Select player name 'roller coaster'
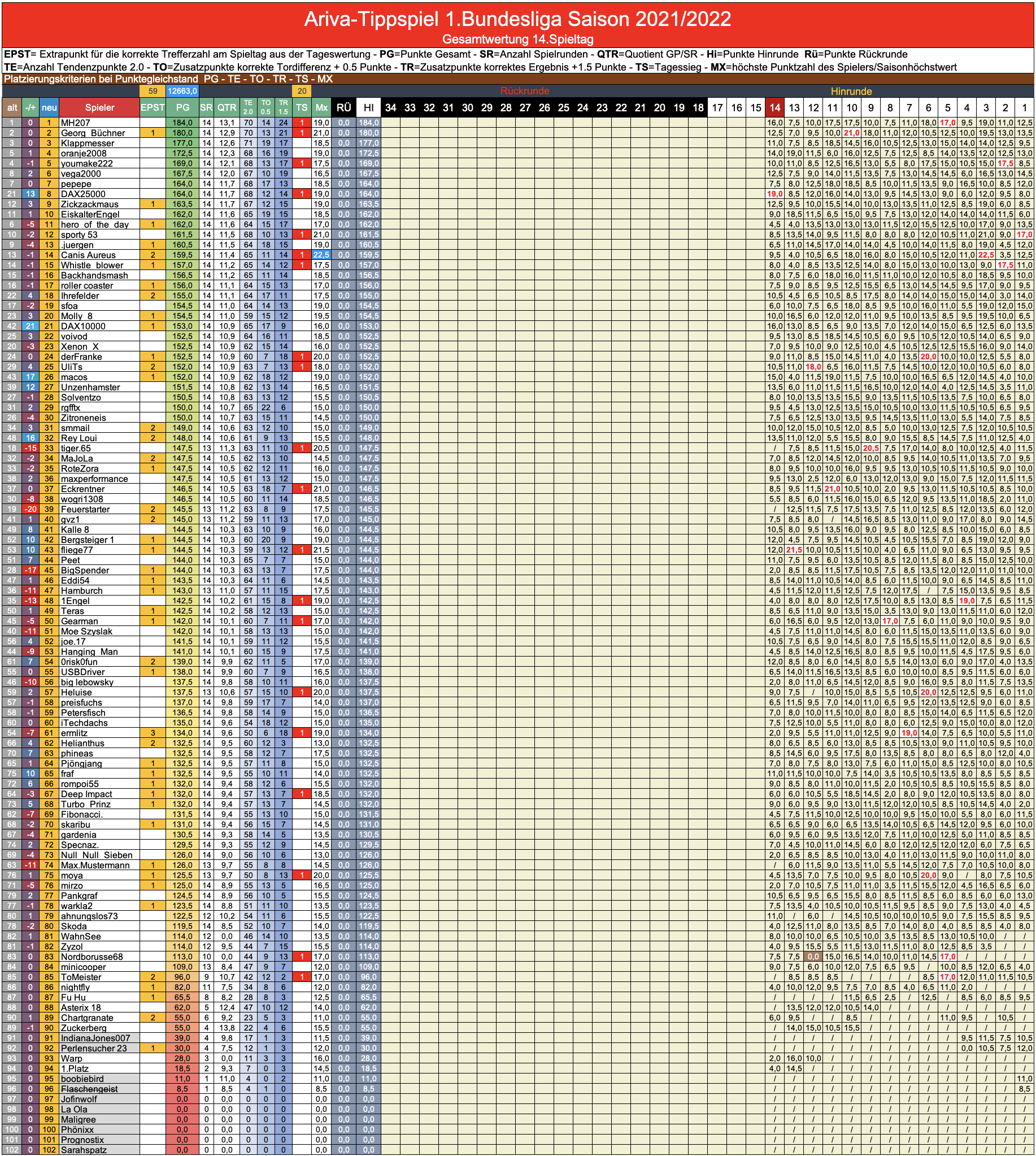1036x1156 pixels. coord(86,285)
